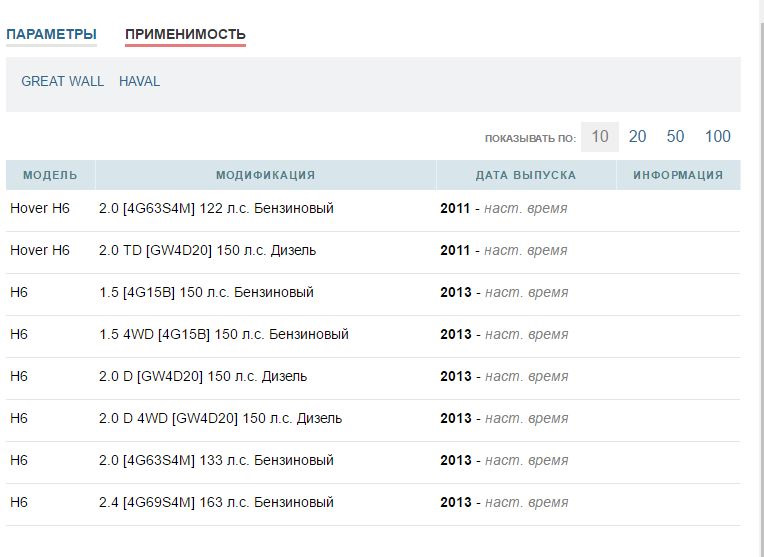Open the ПРИМЕНИМОСТЬ tab
This screenshot has height=557, width=764.
[185, 35]
